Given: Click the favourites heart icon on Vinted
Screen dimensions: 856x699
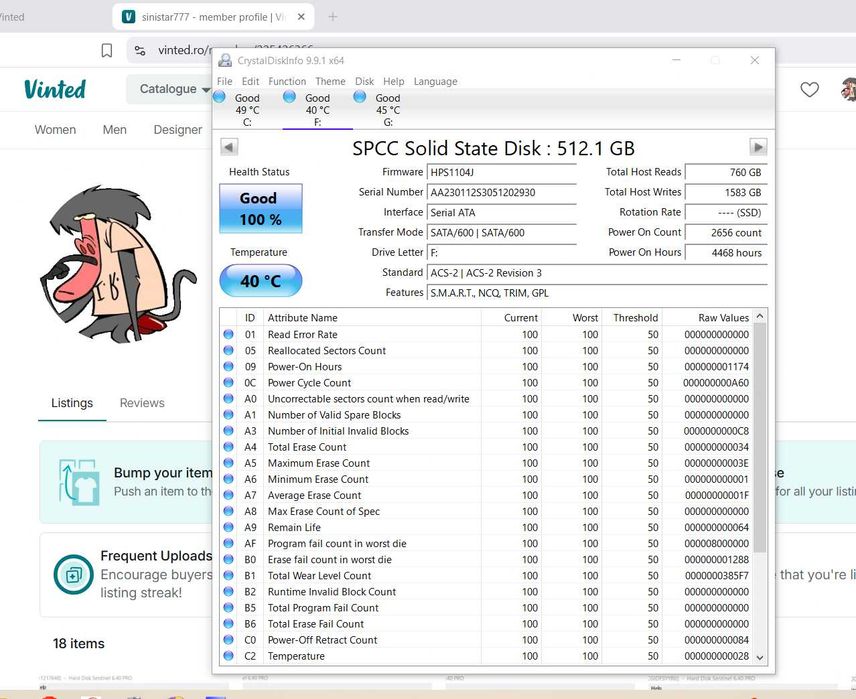Looking at the screenshot, I should (809, 89).
